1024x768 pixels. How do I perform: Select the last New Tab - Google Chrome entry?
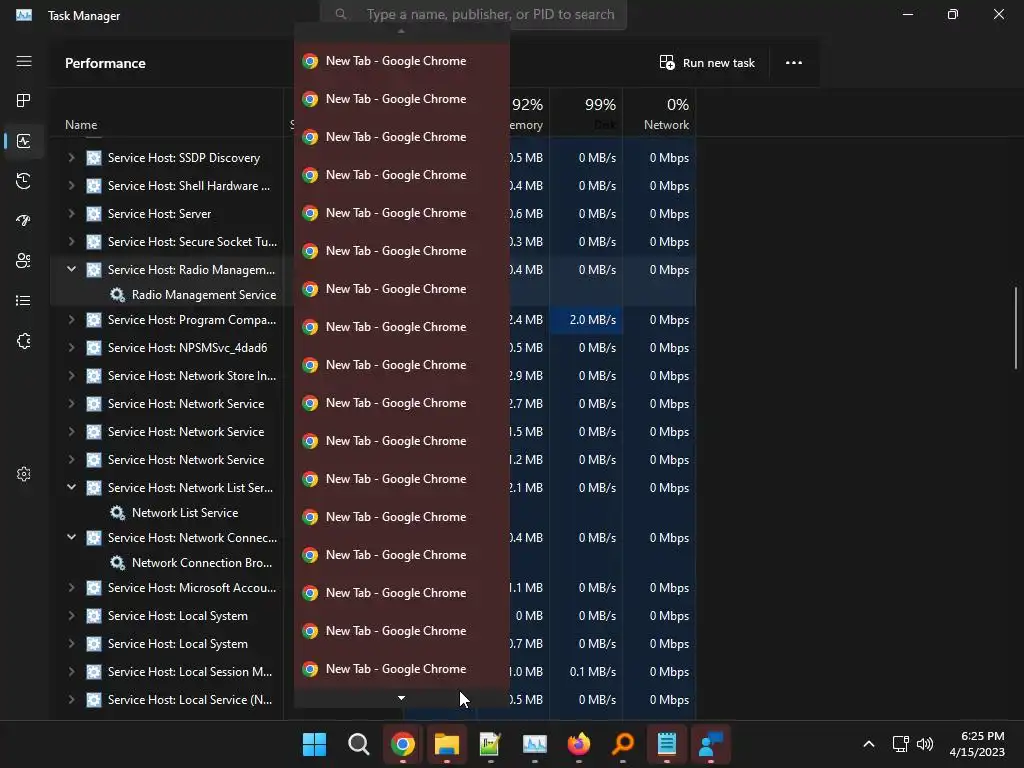pos(402,669)
